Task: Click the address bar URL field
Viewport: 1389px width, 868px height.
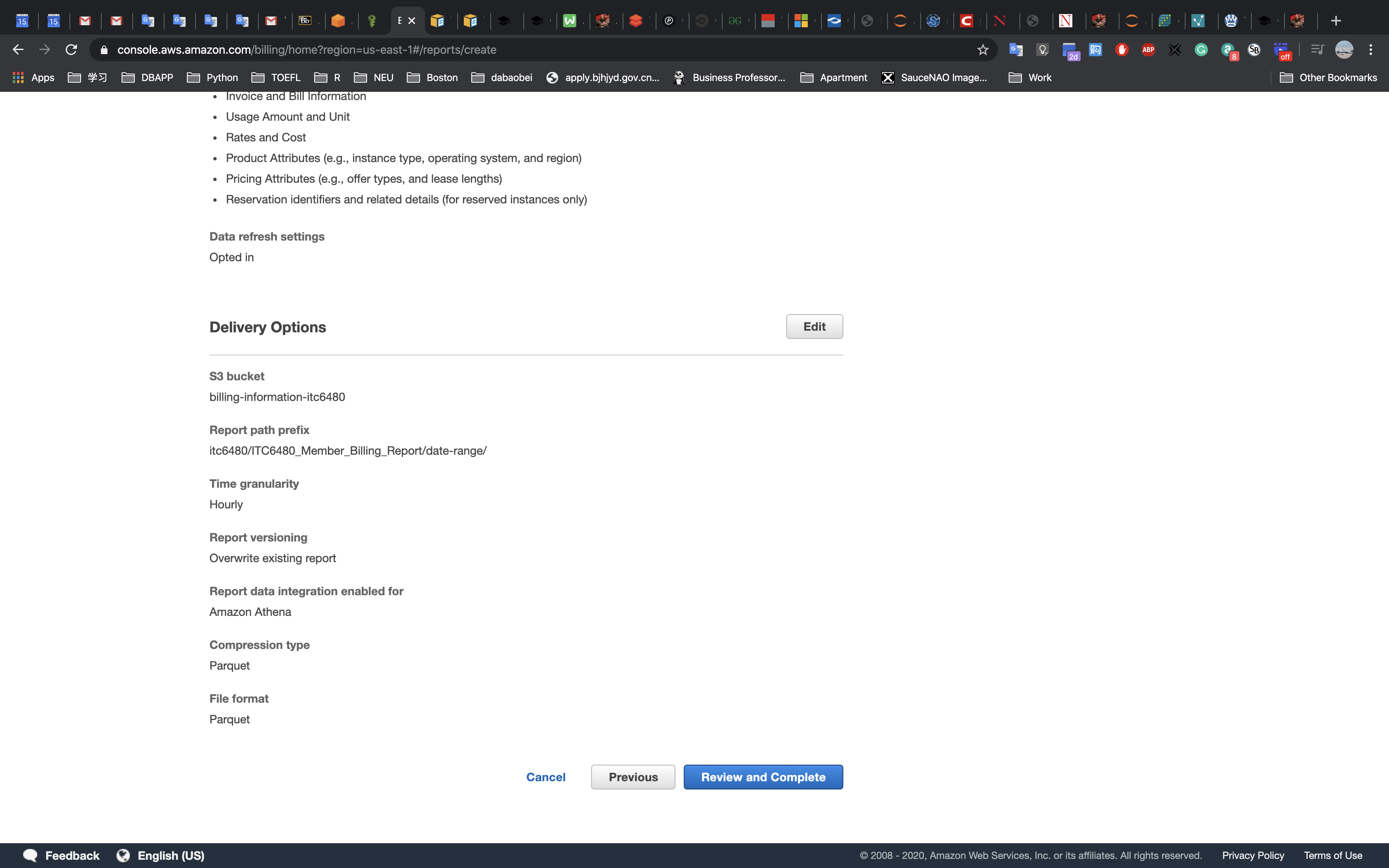Action: click(x=517, y=50)
